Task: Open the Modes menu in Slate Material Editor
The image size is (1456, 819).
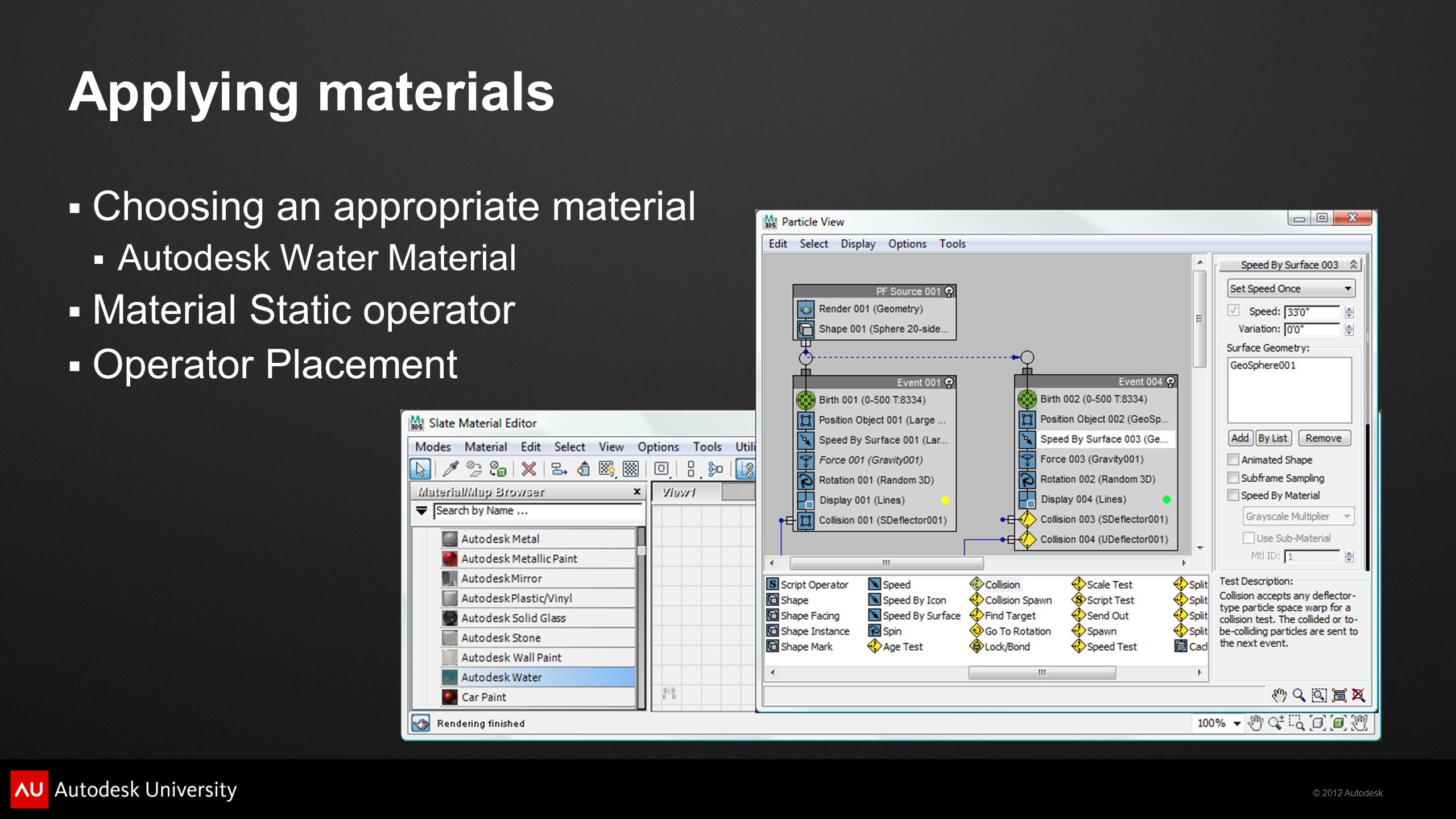Action: (x=433, y=447)
